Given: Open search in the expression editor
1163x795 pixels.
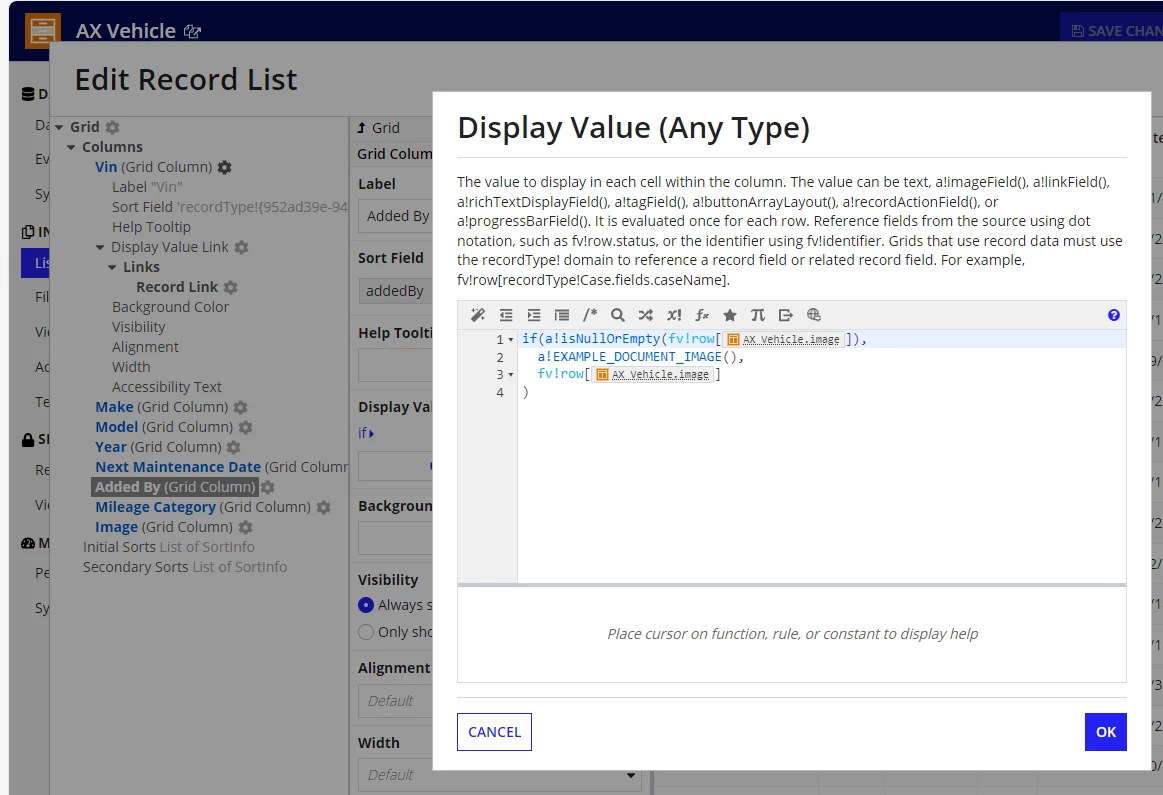Looking at the screenshot, I should point(618,315).
